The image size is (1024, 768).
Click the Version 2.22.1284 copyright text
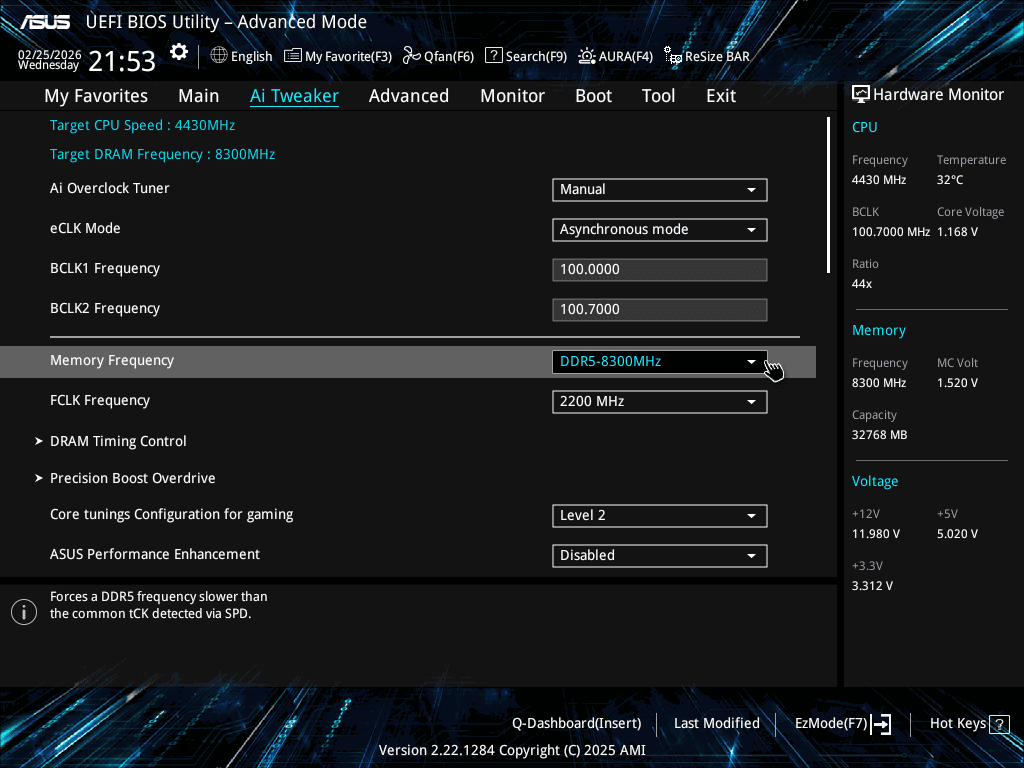(x=512, y=750)
